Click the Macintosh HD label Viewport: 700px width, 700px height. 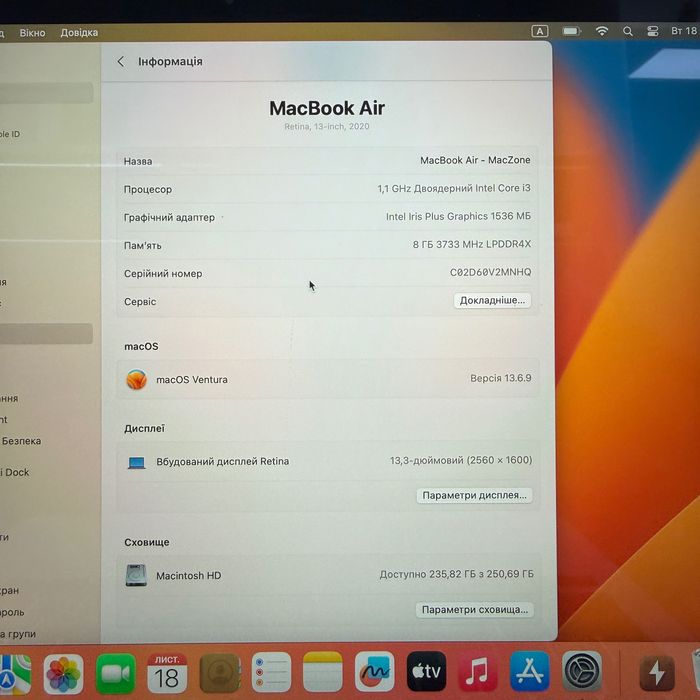[188, 575]
